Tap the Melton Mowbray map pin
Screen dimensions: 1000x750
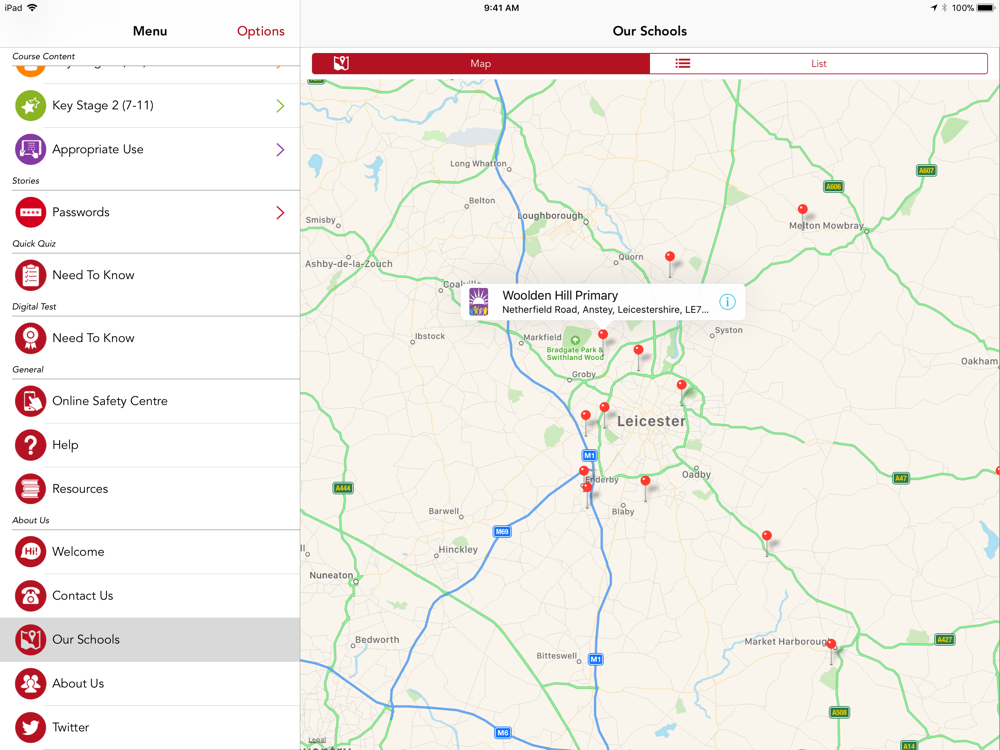(x=802, y=211)
